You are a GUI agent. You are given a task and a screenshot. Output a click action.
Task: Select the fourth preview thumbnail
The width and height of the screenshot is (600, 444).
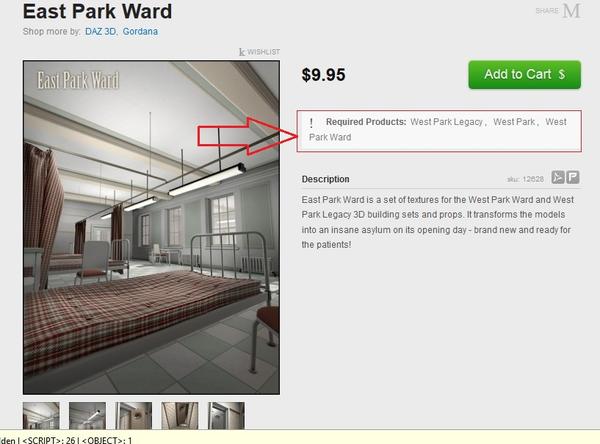180,415
